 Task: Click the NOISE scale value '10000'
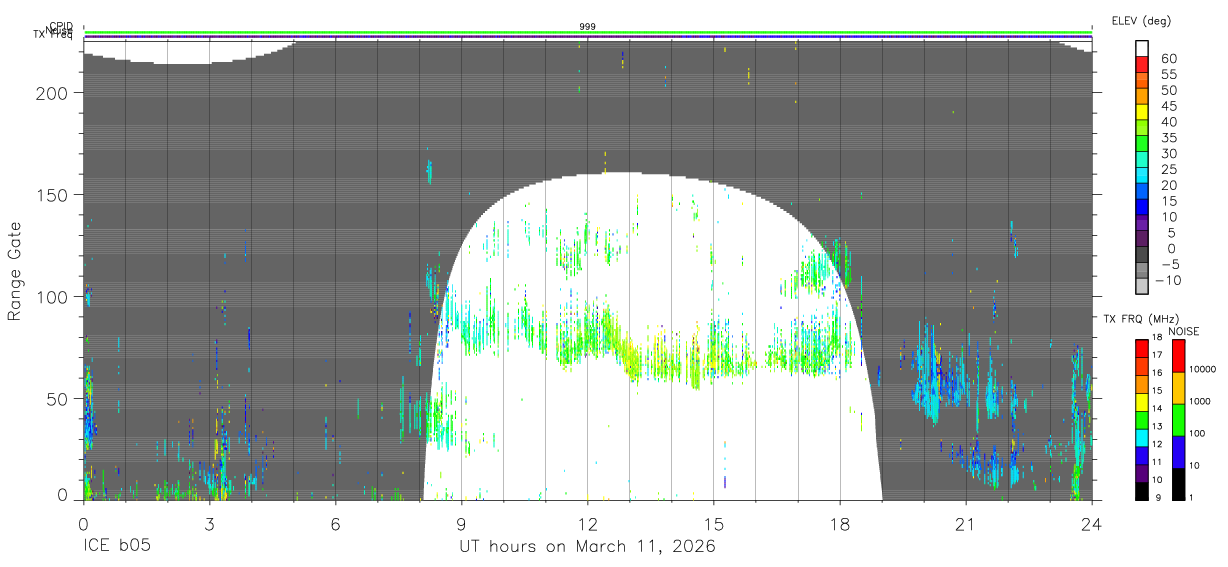pyautogui.click(x=1201, y=370)
